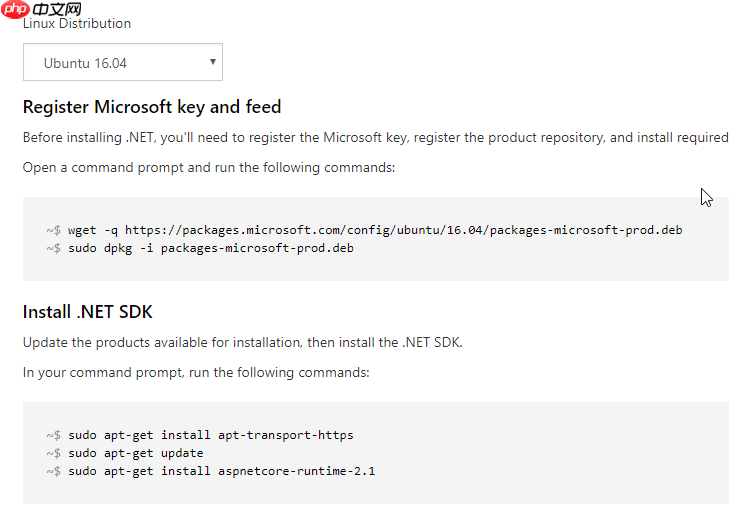Click the php red logo icon
The image size is (729, 508).
coord(15,9)
